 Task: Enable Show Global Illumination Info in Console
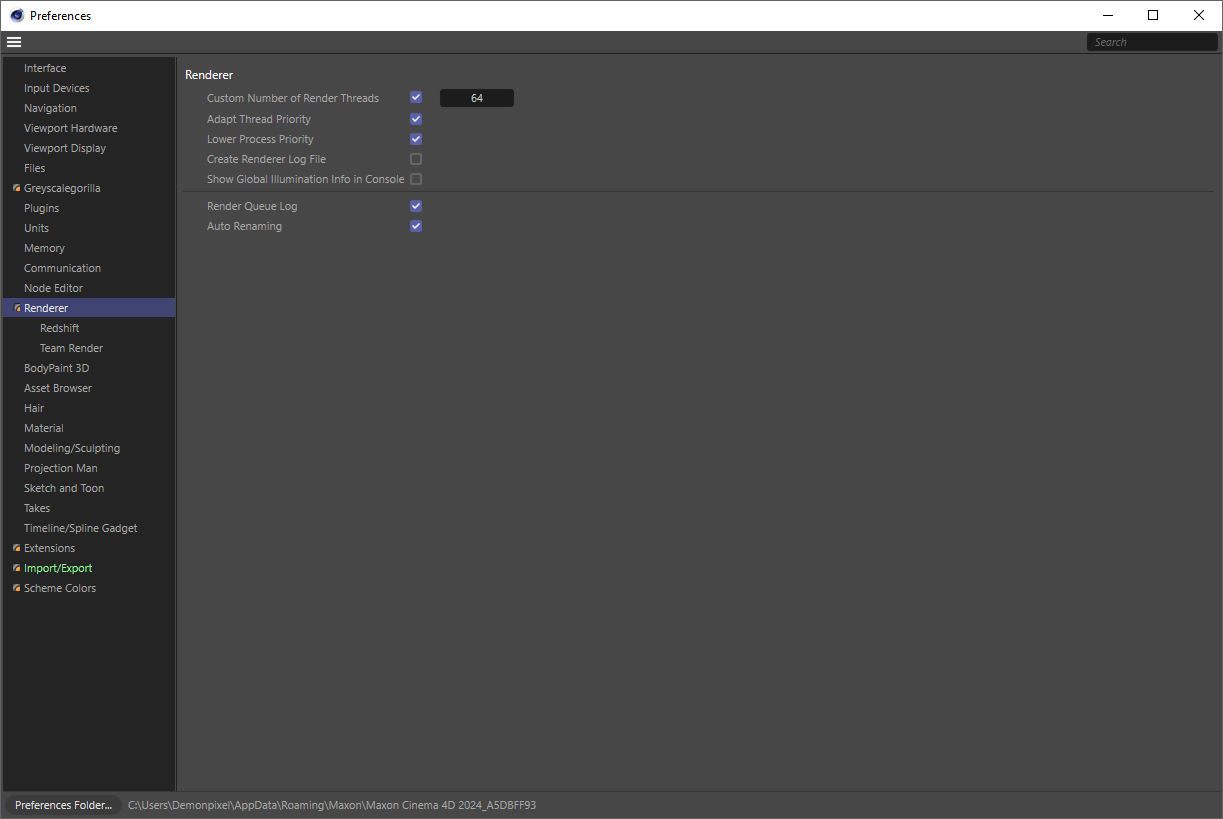click(x=416, y=179)
